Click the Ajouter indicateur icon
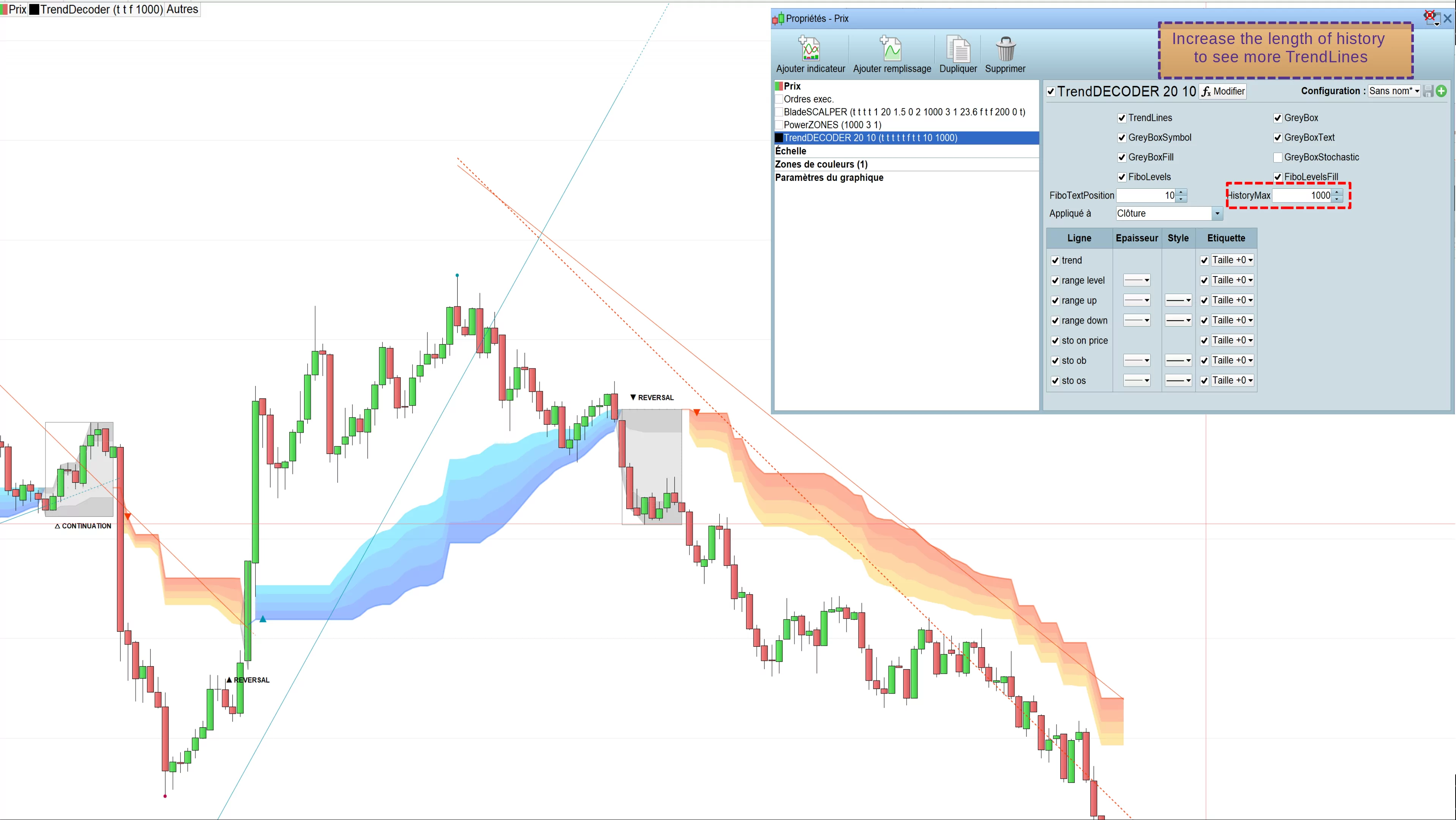Screen dimensions: 1456x820 tap(809, 49)
